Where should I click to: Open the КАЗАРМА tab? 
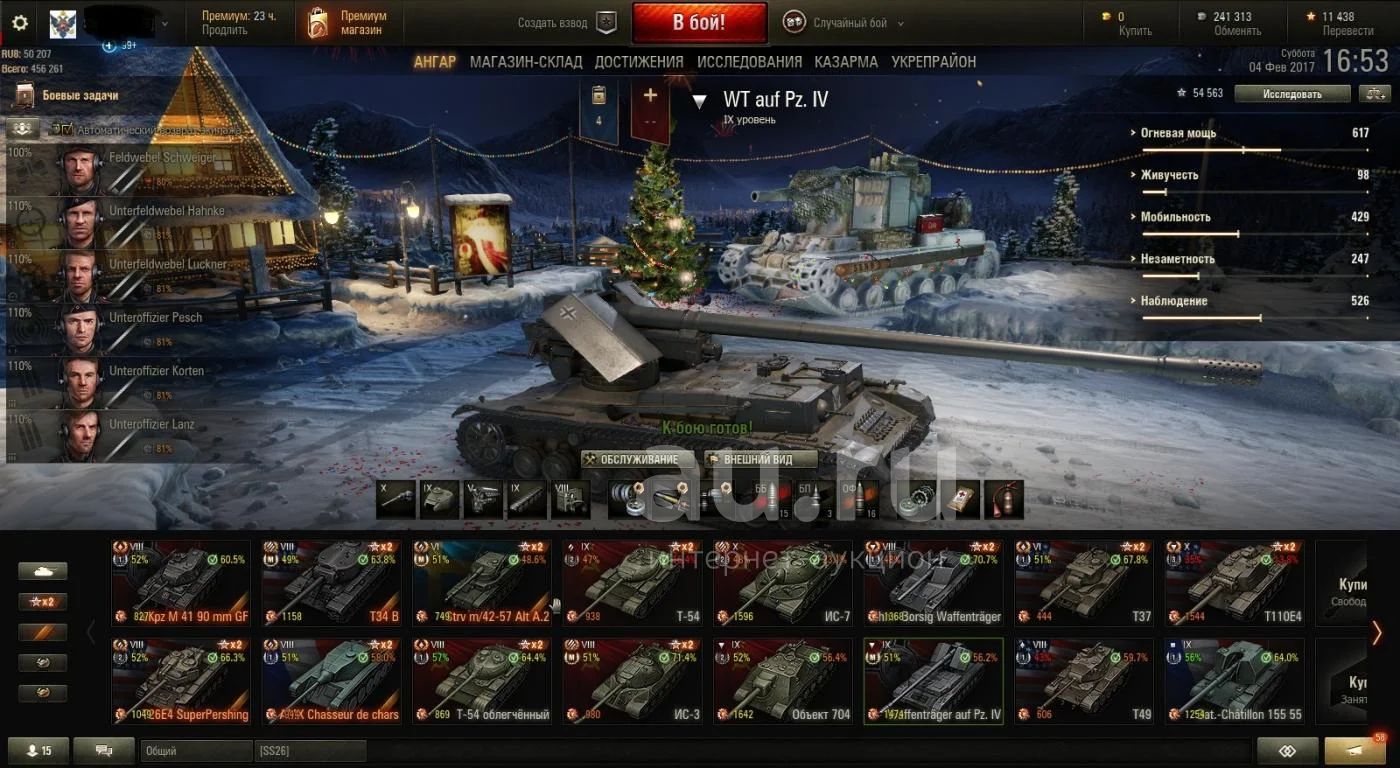846,62
